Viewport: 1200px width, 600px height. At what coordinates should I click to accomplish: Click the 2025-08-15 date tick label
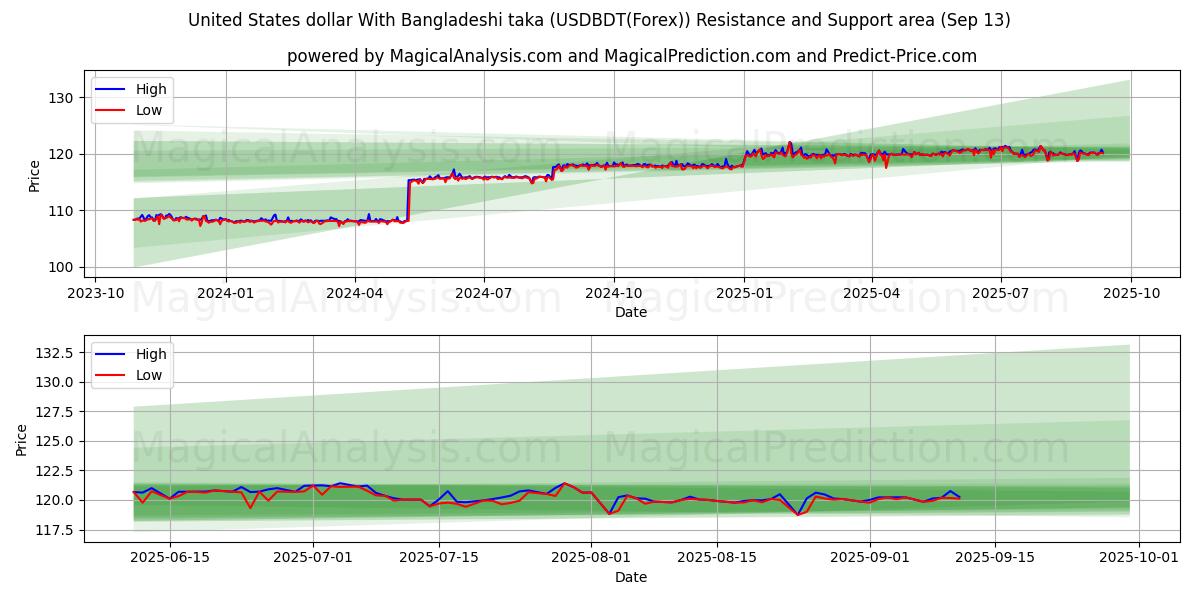tap(716, 558)
